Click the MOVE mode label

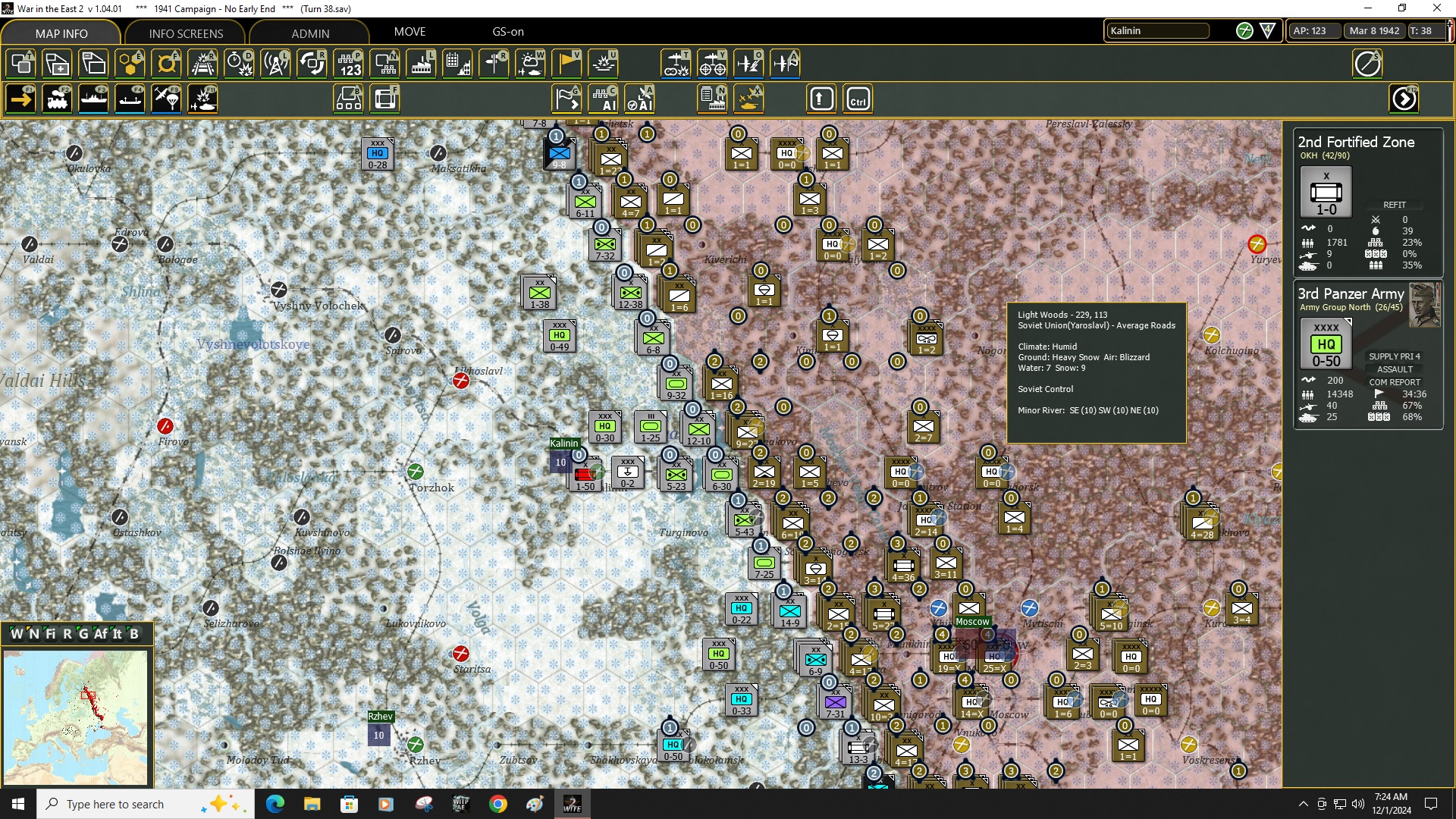coord(409,32)
